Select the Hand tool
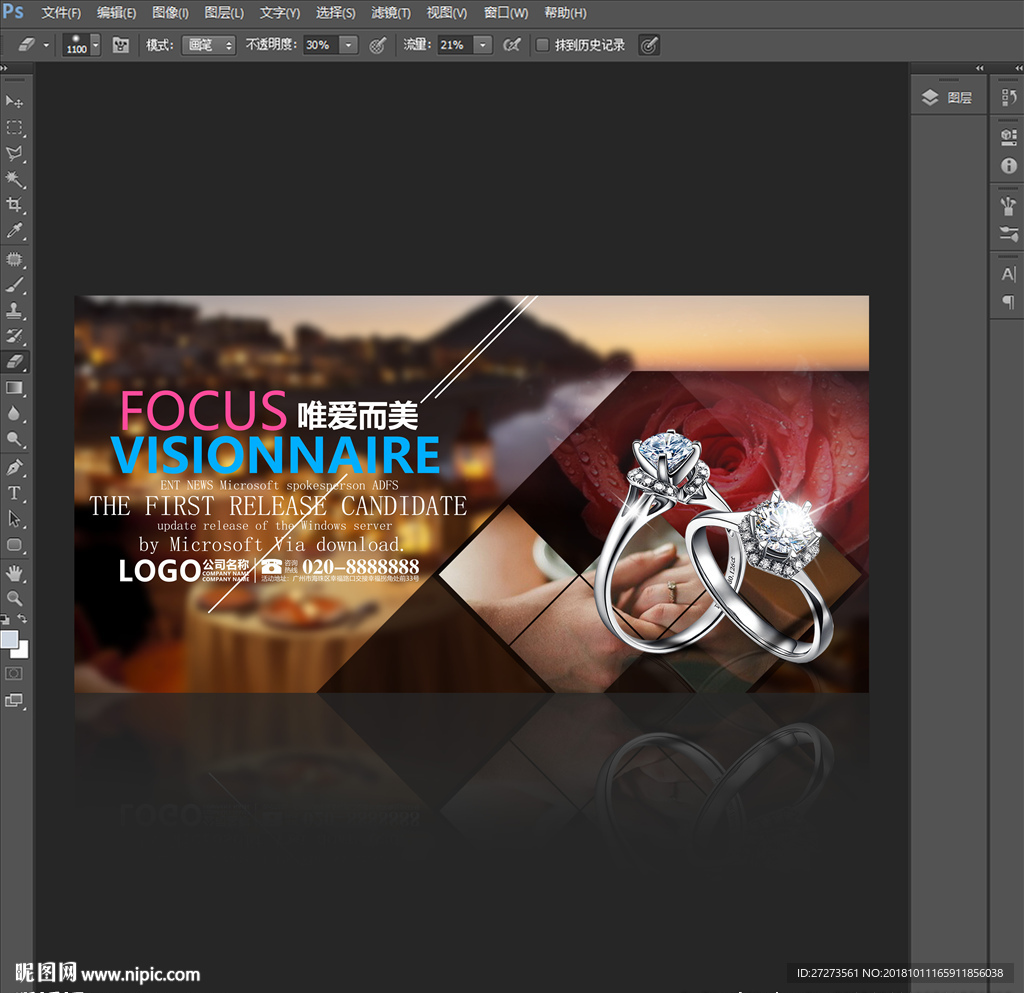The height and width of the screenshot is (993, 1024). pyautogui.click(x=14, y=573)
